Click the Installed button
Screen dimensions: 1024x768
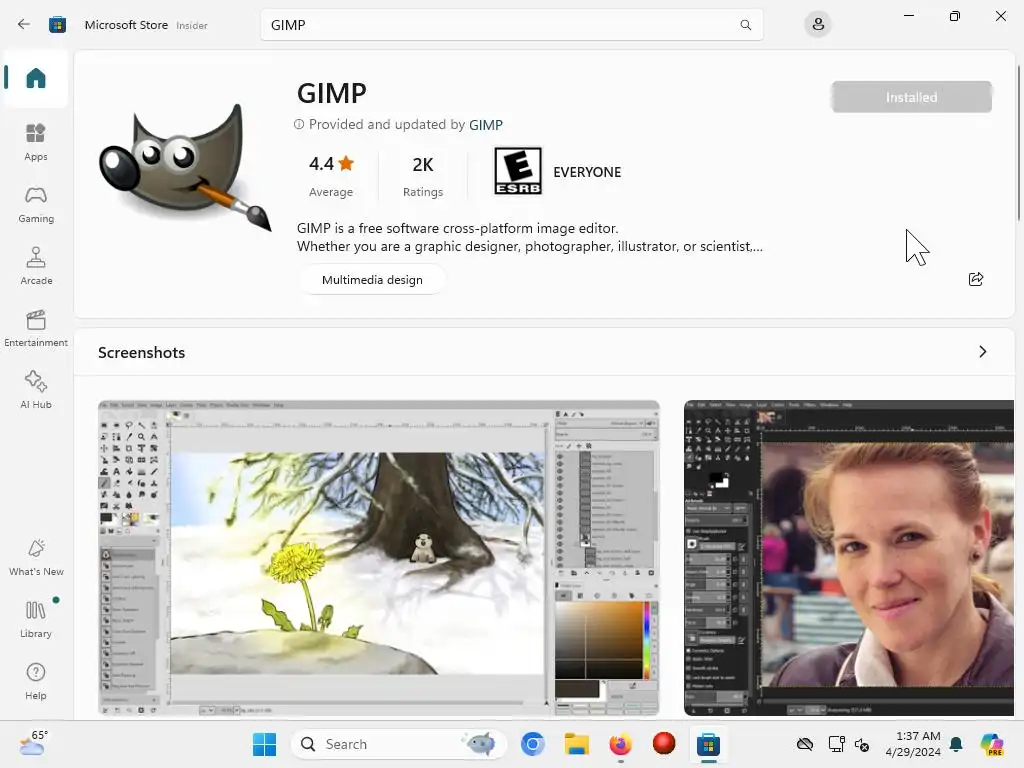pos(912,97)
